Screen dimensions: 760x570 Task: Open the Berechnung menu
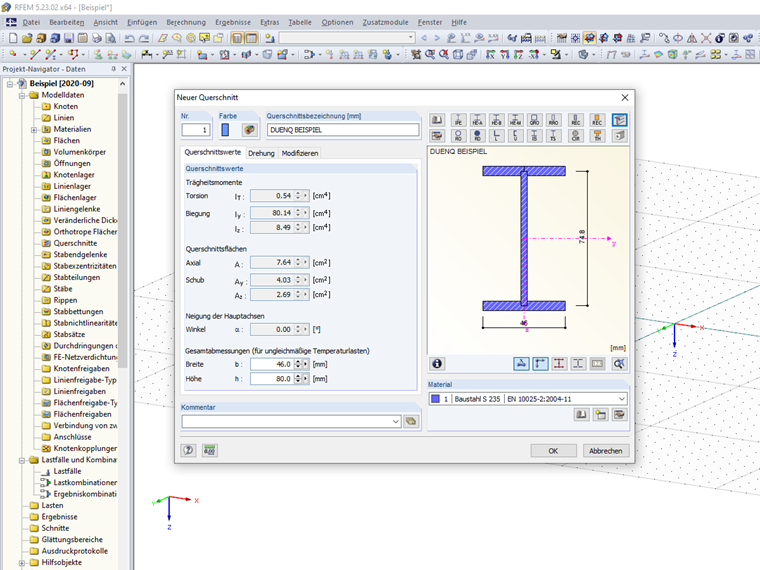coord(186,22)
